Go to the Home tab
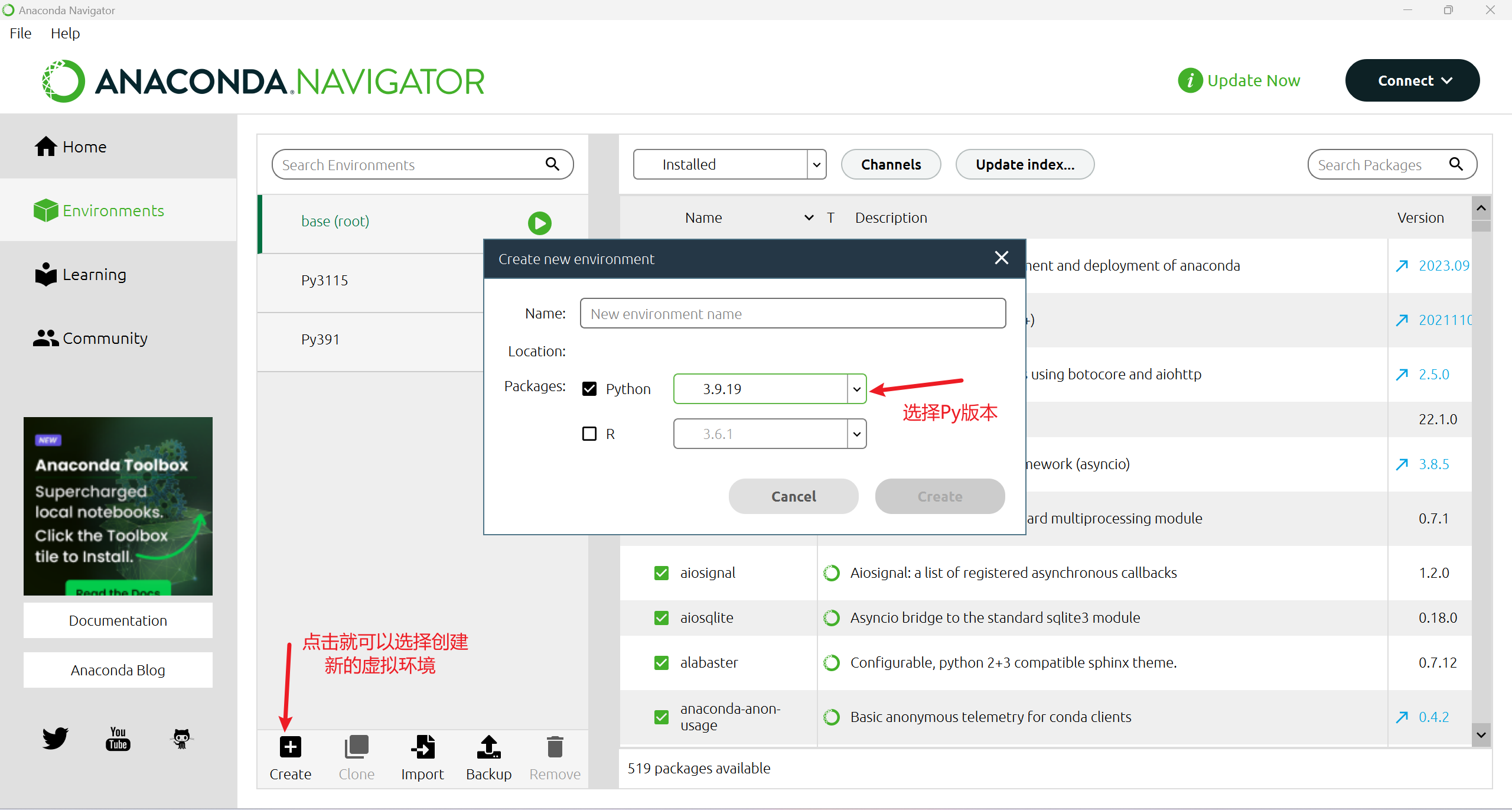Image resolution: width=1512 pixels, height=810 pixels. pos(118,147)
